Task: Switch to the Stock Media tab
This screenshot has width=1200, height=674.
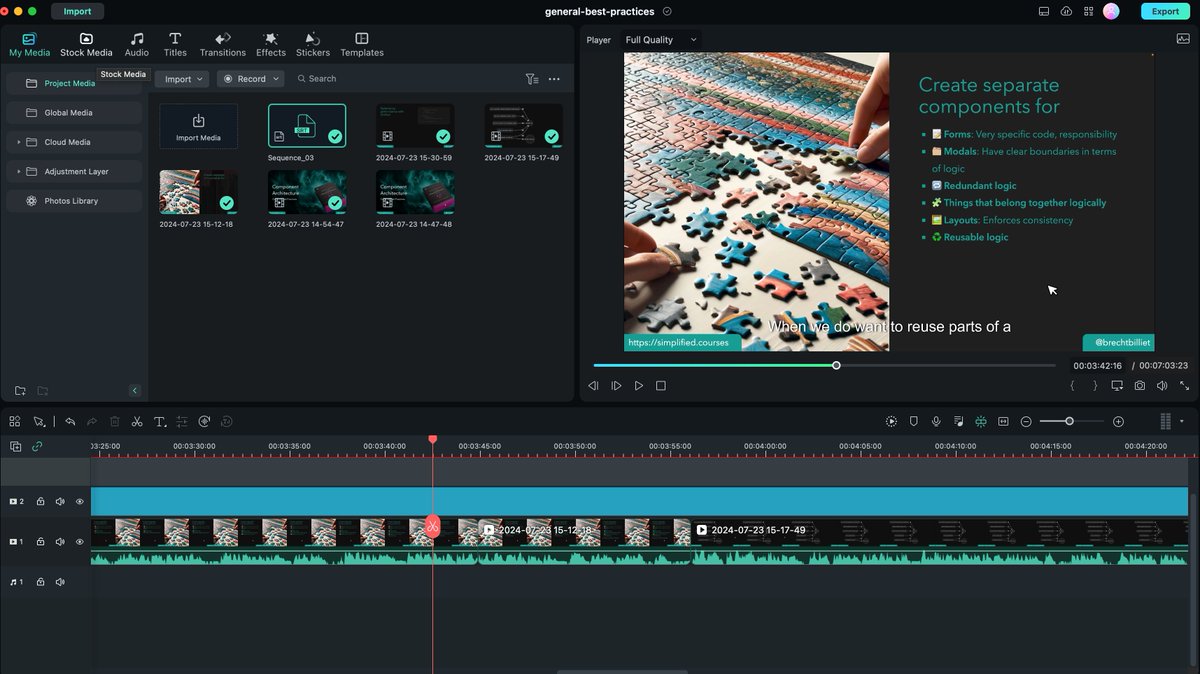Action: click(x=86, y=44)
